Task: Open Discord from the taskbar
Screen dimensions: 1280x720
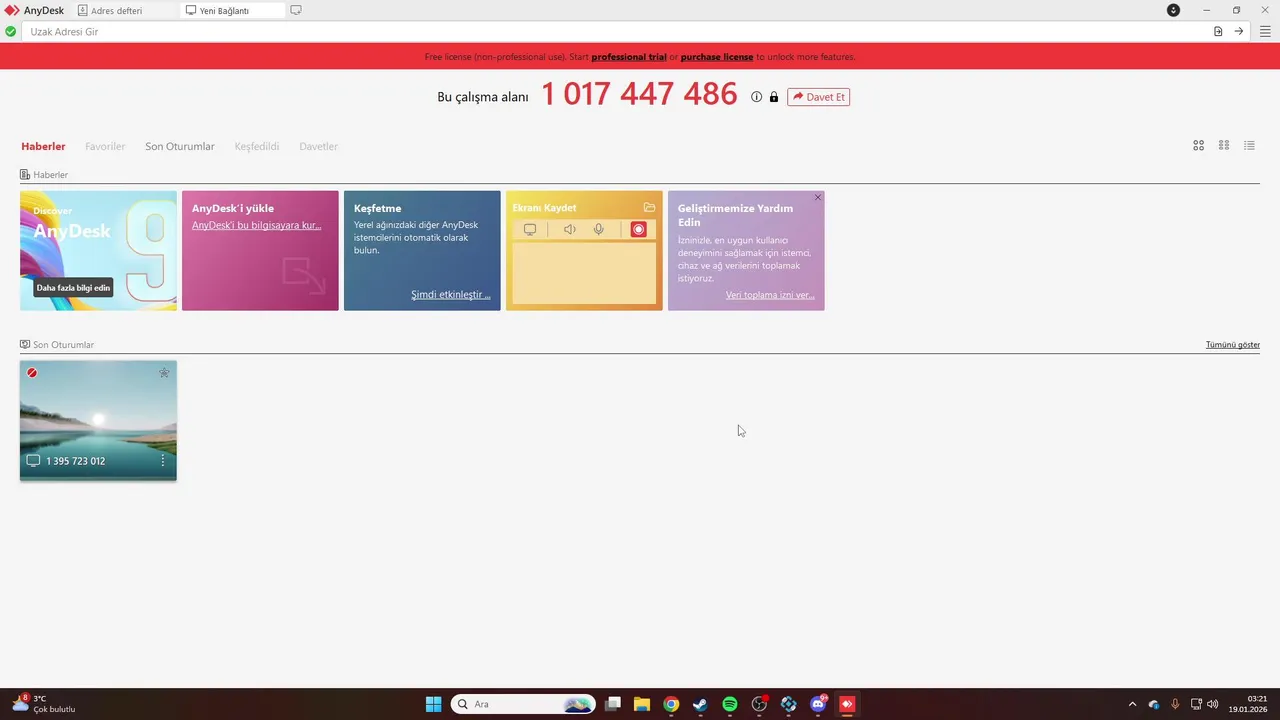Action: 818,704
